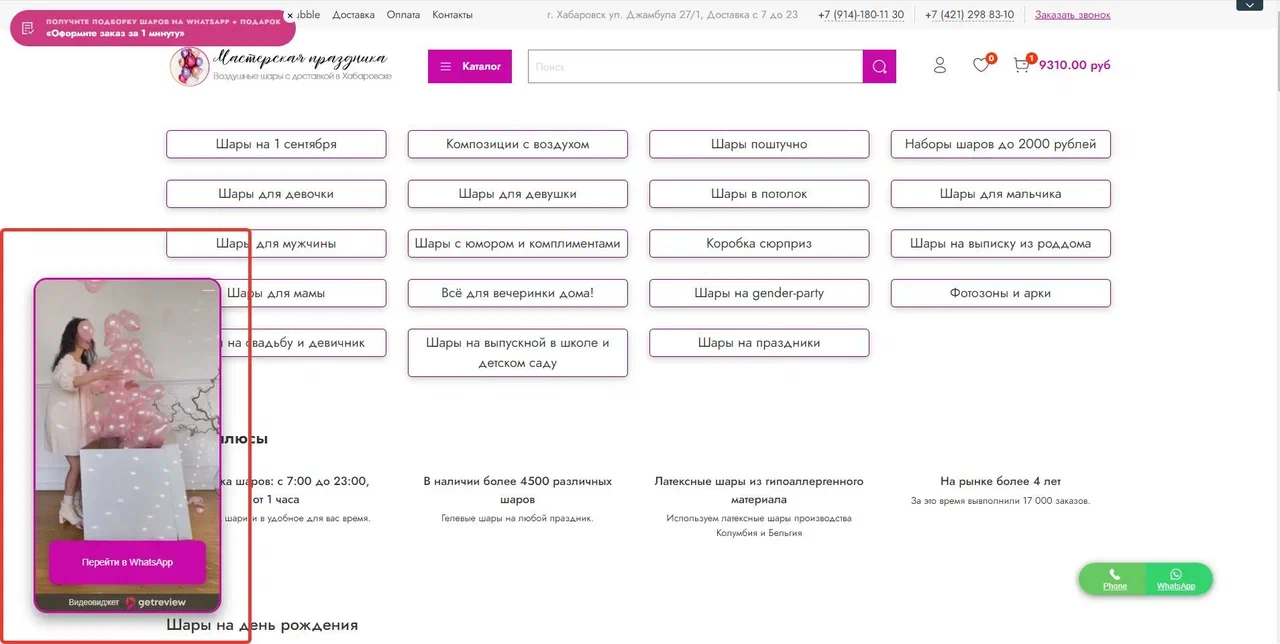Open the Контакты menu item
The width and height of the screenshot is (1280, 644).
click(x=452, y=15)
